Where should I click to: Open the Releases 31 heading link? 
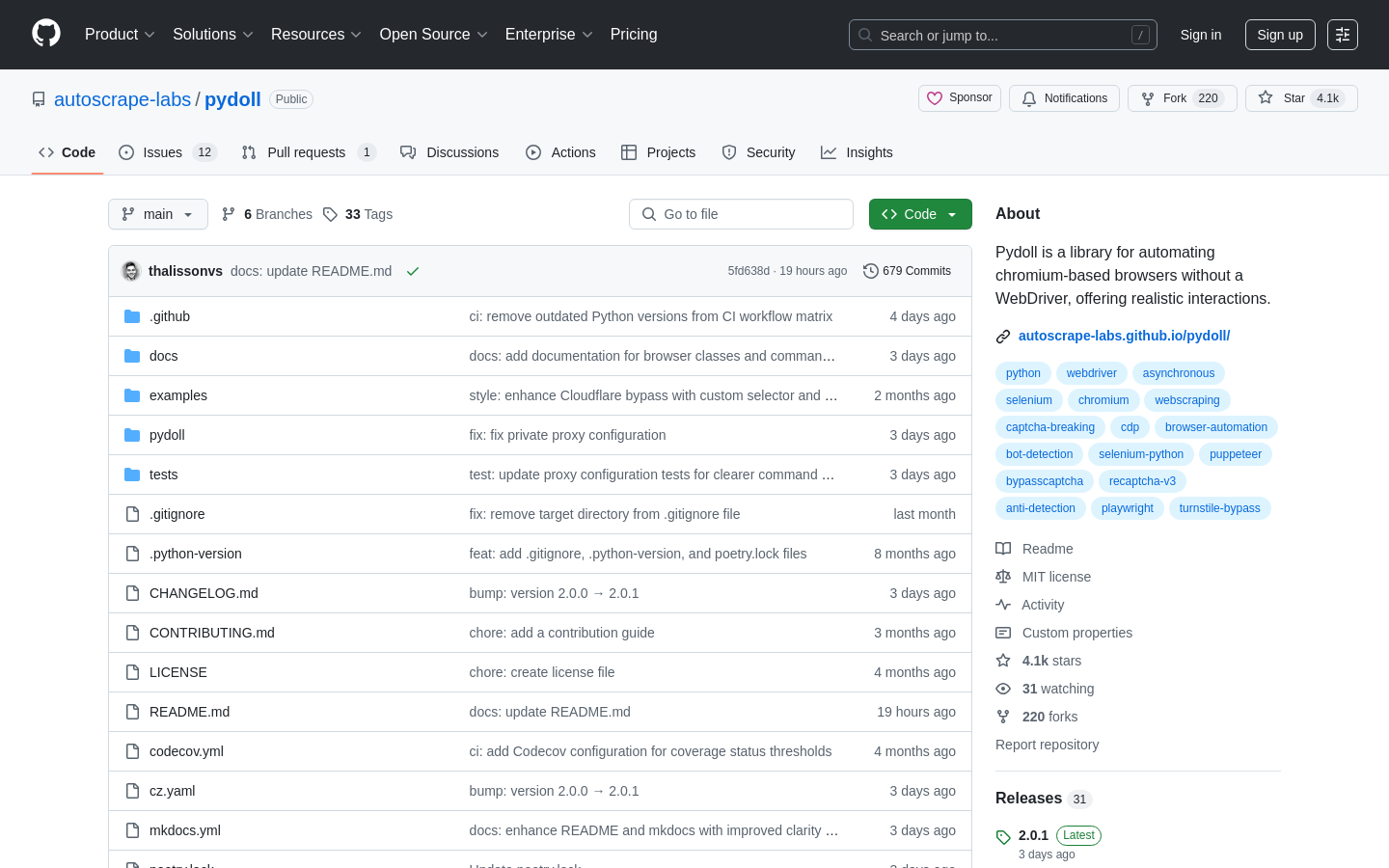tap(1043, 799)
